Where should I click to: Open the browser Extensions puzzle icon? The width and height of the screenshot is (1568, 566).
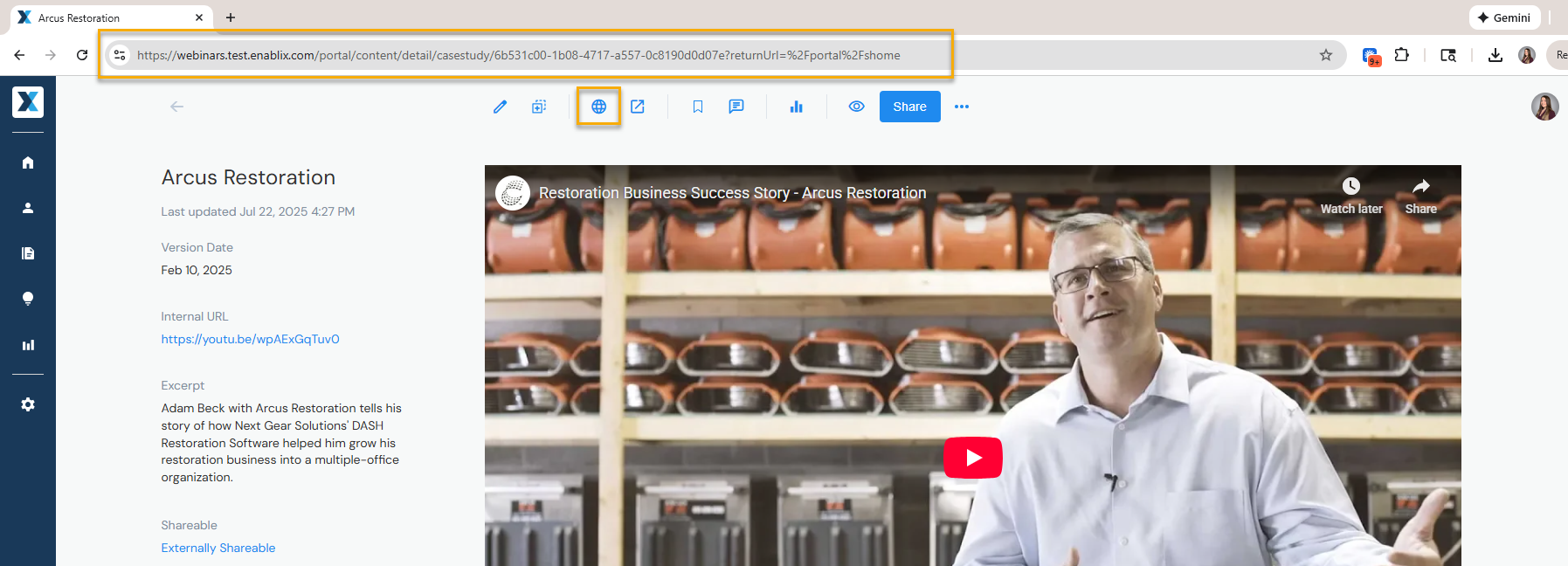point(1401,55)
